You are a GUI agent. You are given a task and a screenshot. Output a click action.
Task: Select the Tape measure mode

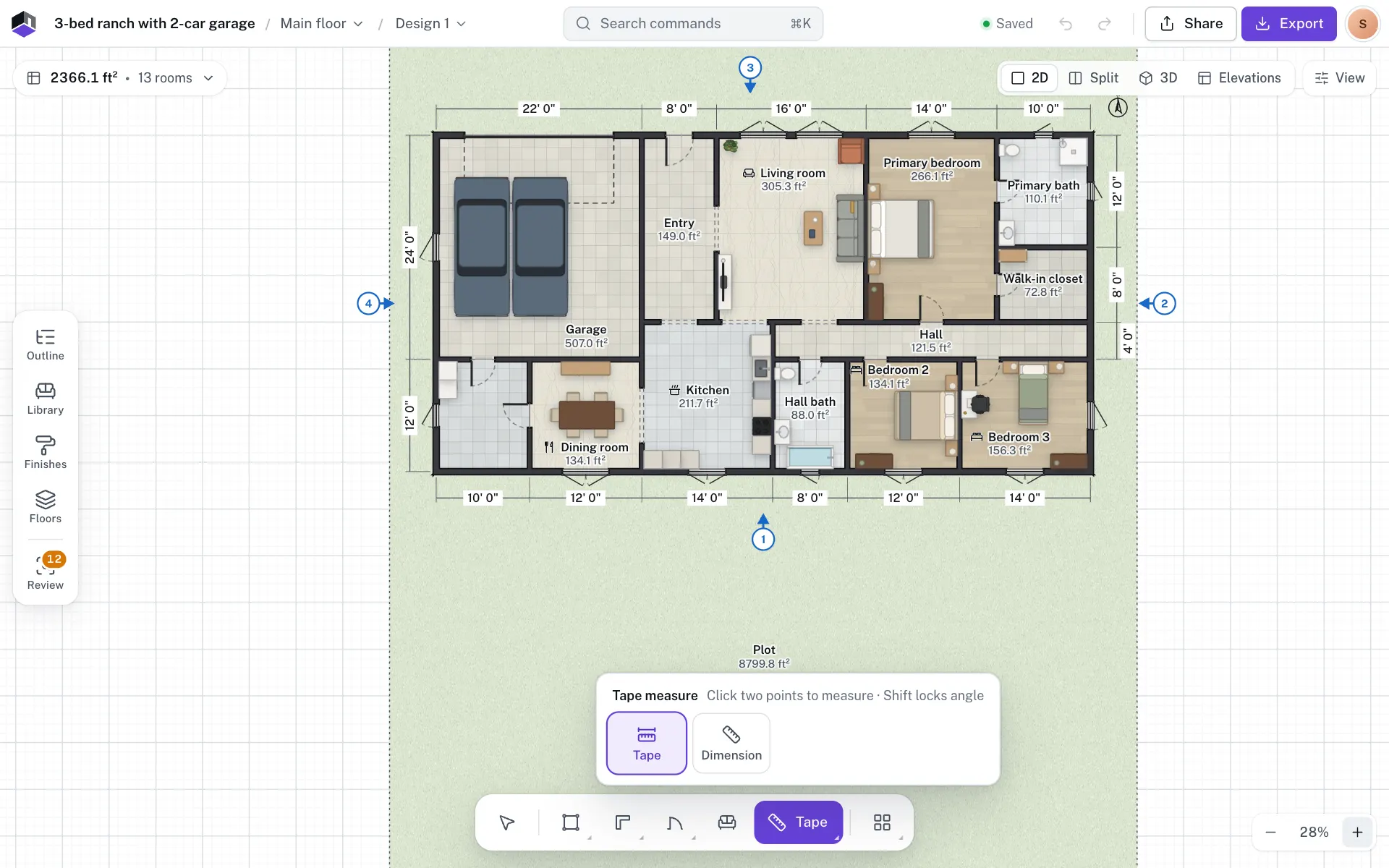pos(647,744)
